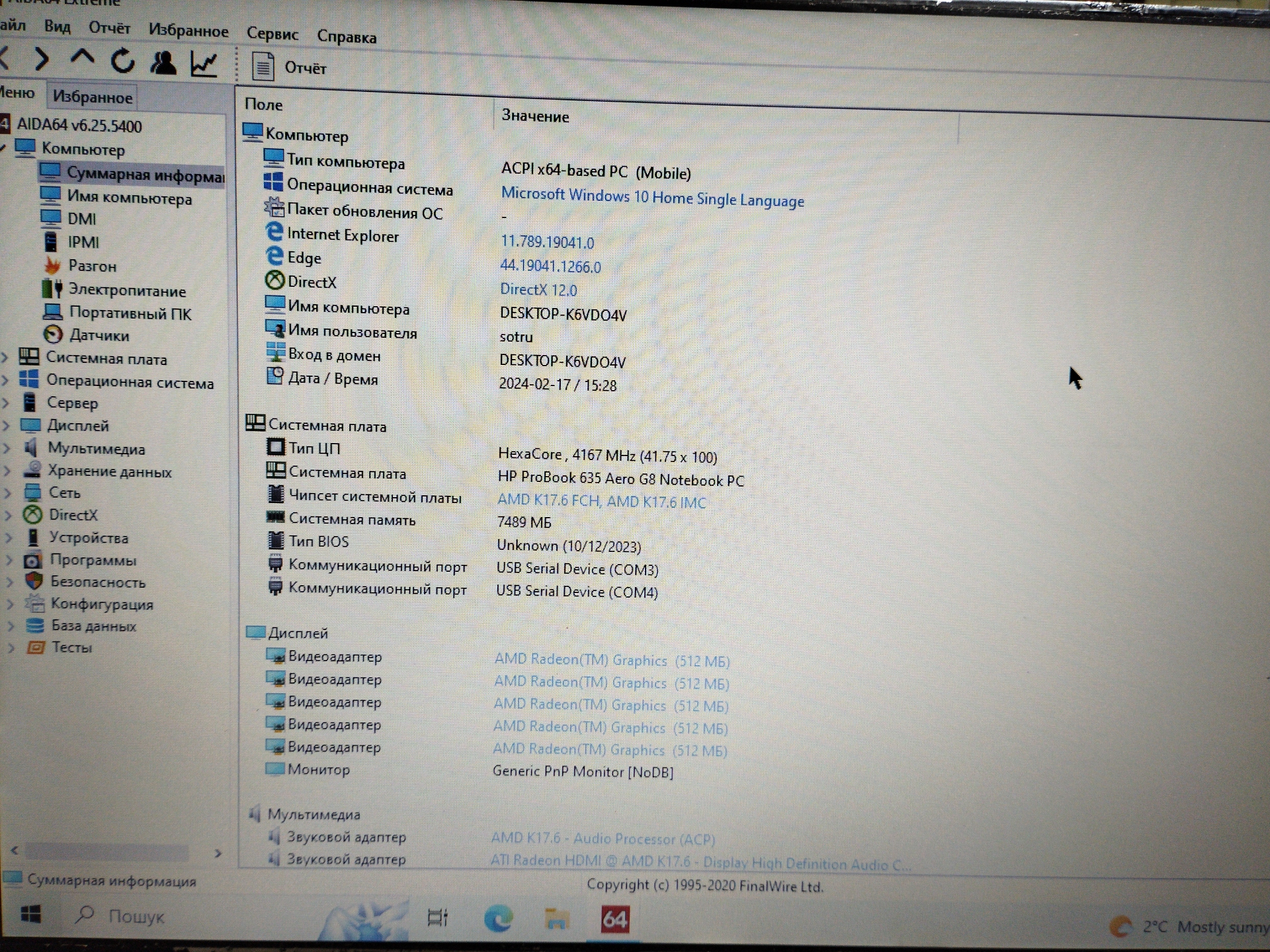Click Тесты icon in tree

[x=36, y=647]
